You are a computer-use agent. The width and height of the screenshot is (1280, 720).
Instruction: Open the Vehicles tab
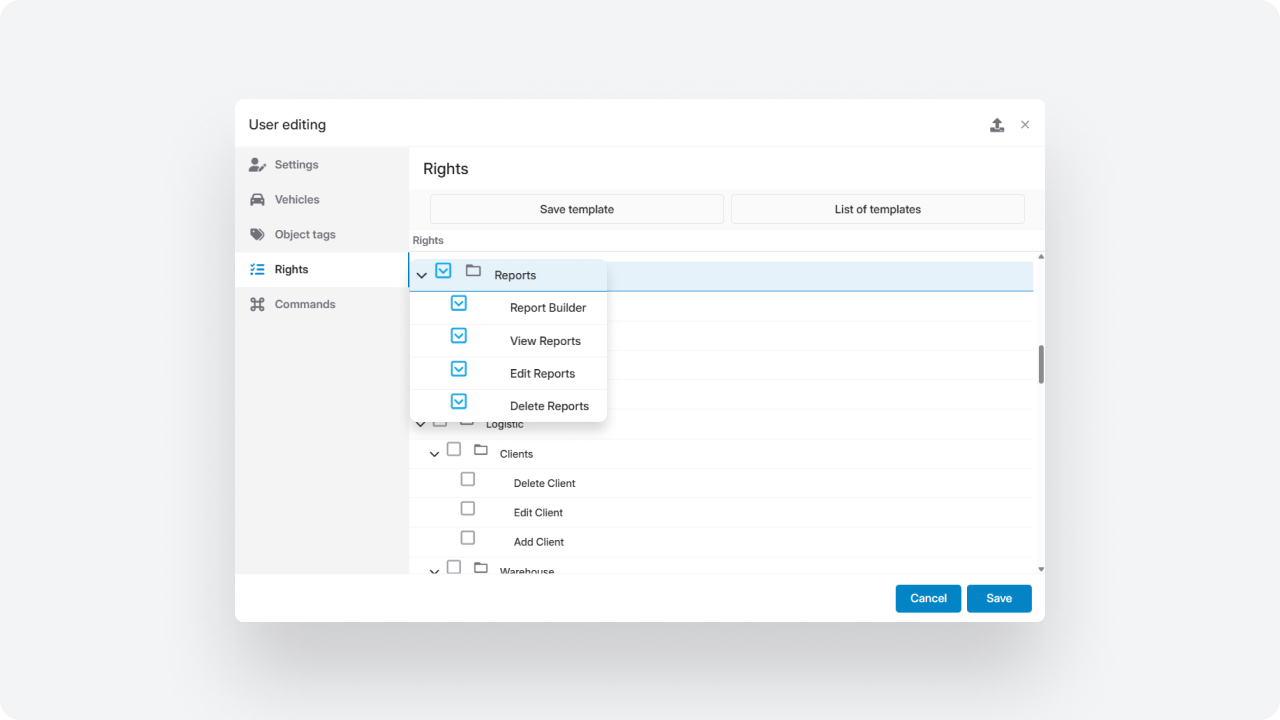[x=297, y=200]
